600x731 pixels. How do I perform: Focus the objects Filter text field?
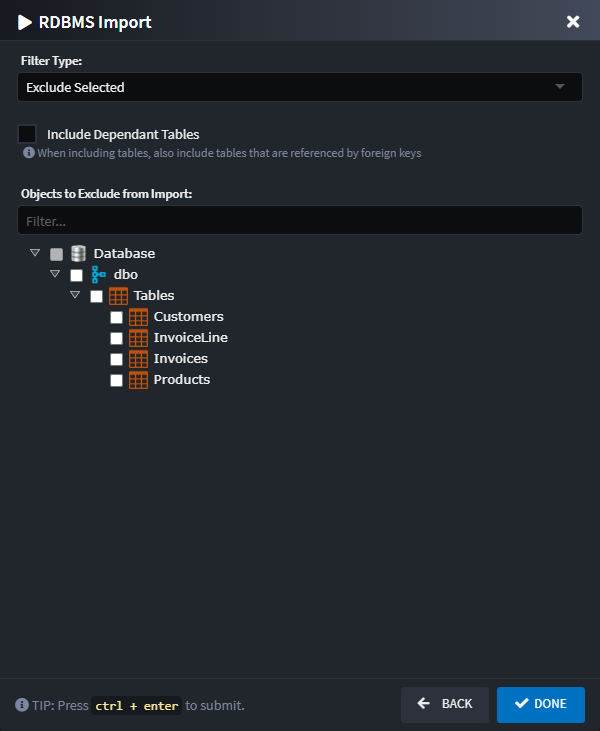click(299, 220)
